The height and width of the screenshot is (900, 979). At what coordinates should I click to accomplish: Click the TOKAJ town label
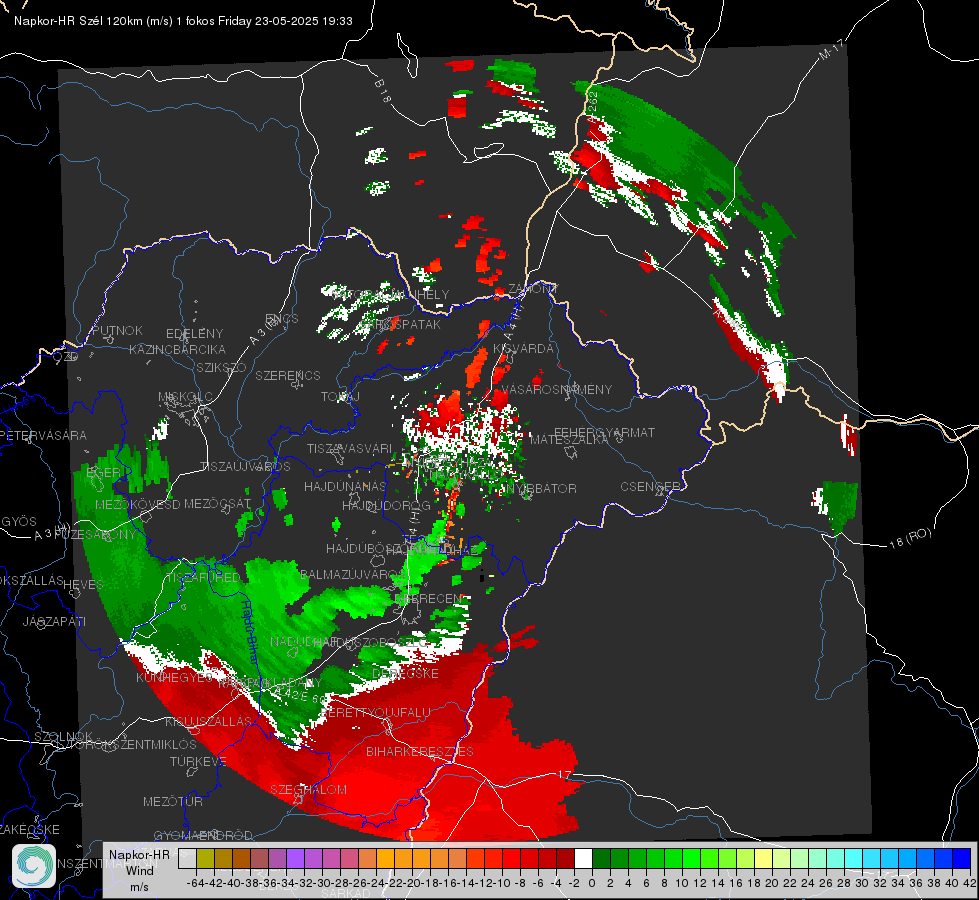340,397
